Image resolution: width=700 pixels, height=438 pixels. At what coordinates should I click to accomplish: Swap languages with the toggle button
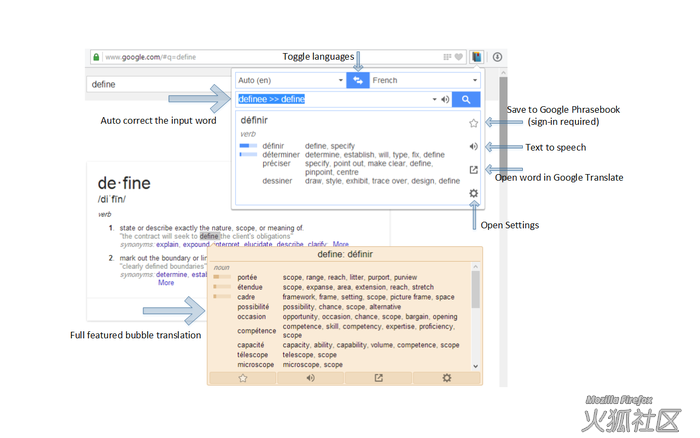coord(358,80)
